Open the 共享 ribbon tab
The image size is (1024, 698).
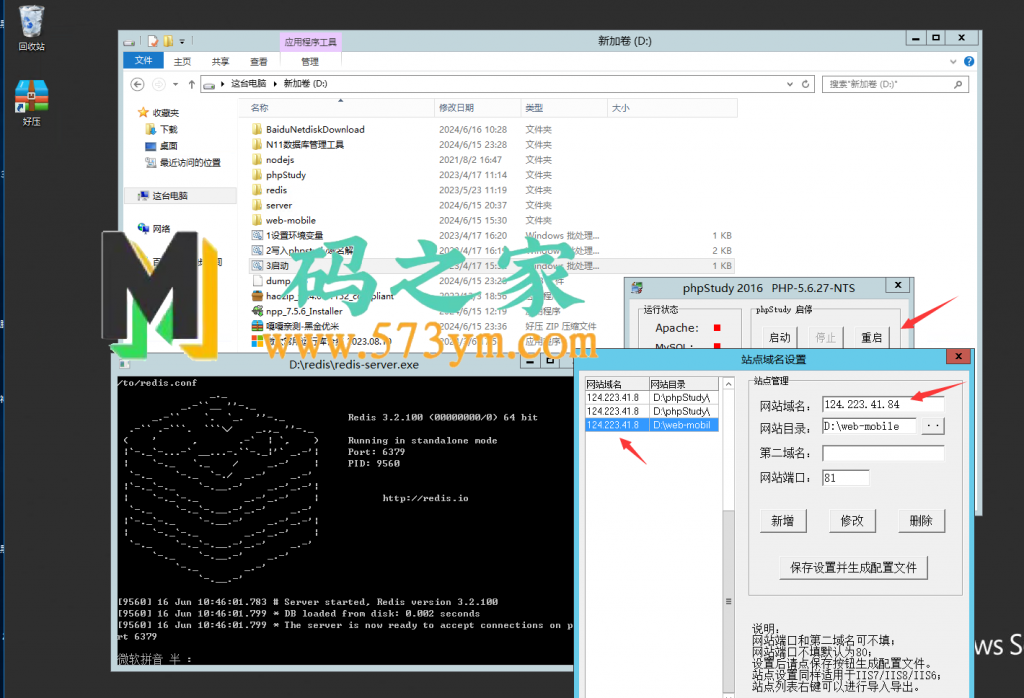(x=220, y=61)
